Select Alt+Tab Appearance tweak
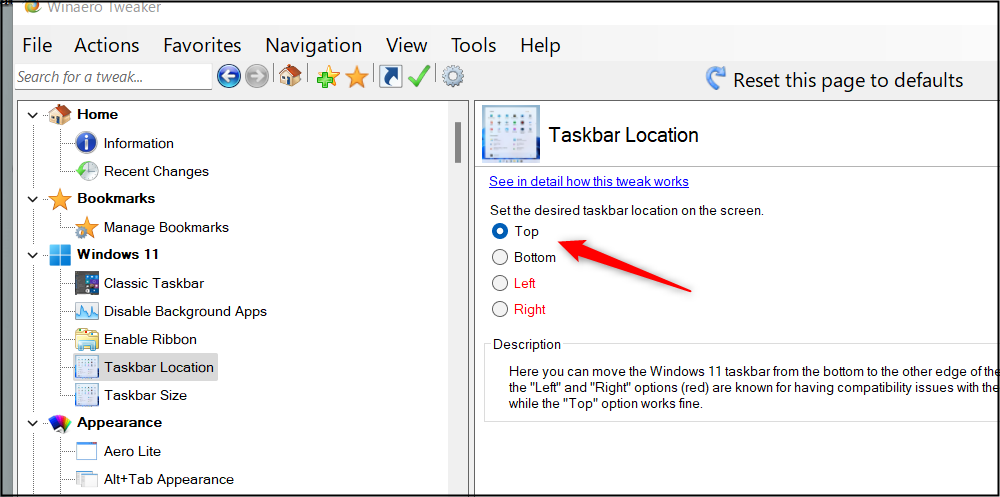 168,479
